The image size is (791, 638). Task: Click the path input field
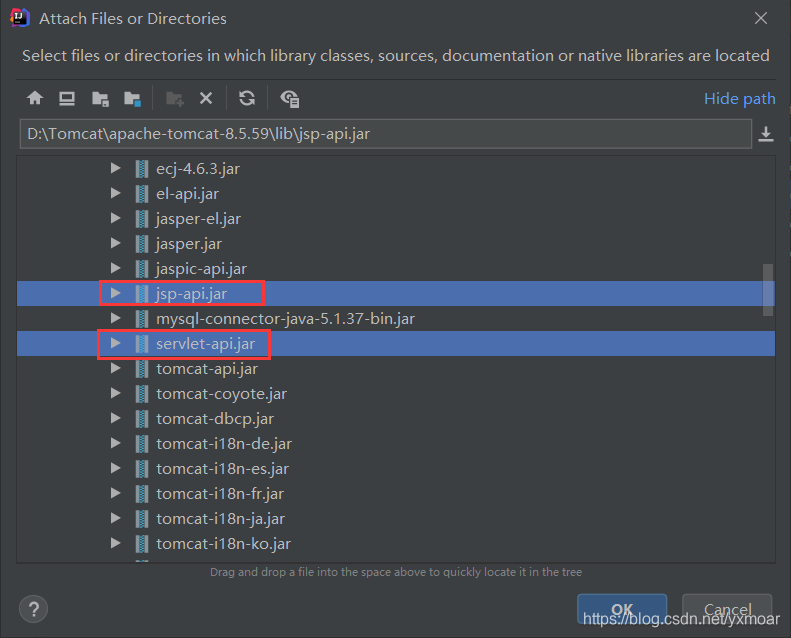click(x=386, y=134)
